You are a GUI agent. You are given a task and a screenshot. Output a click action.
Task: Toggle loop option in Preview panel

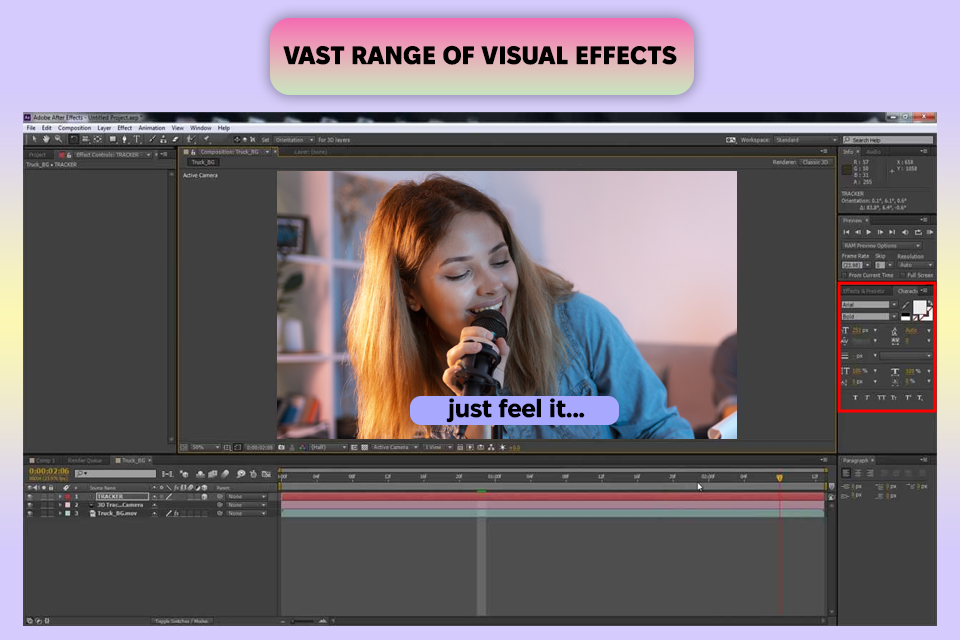pyautogui.click(x=918, y=232)
